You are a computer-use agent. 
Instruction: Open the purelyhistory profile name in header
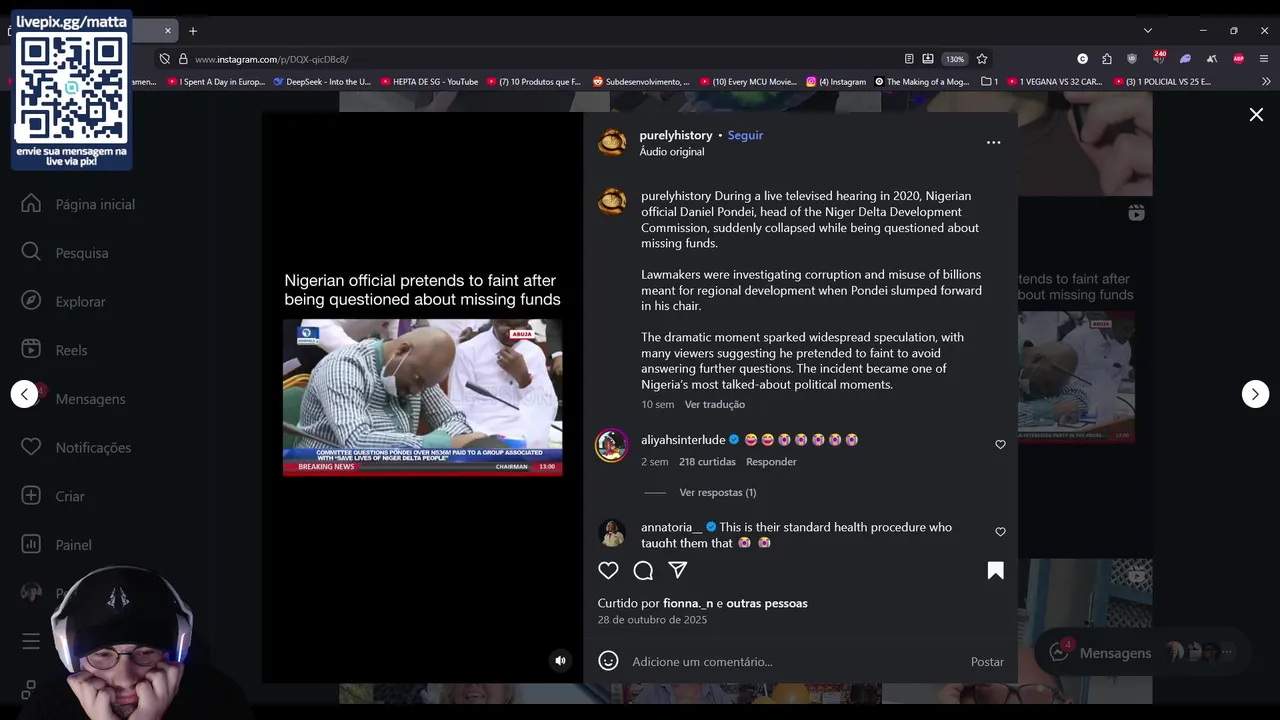click(x=676, y=135)
